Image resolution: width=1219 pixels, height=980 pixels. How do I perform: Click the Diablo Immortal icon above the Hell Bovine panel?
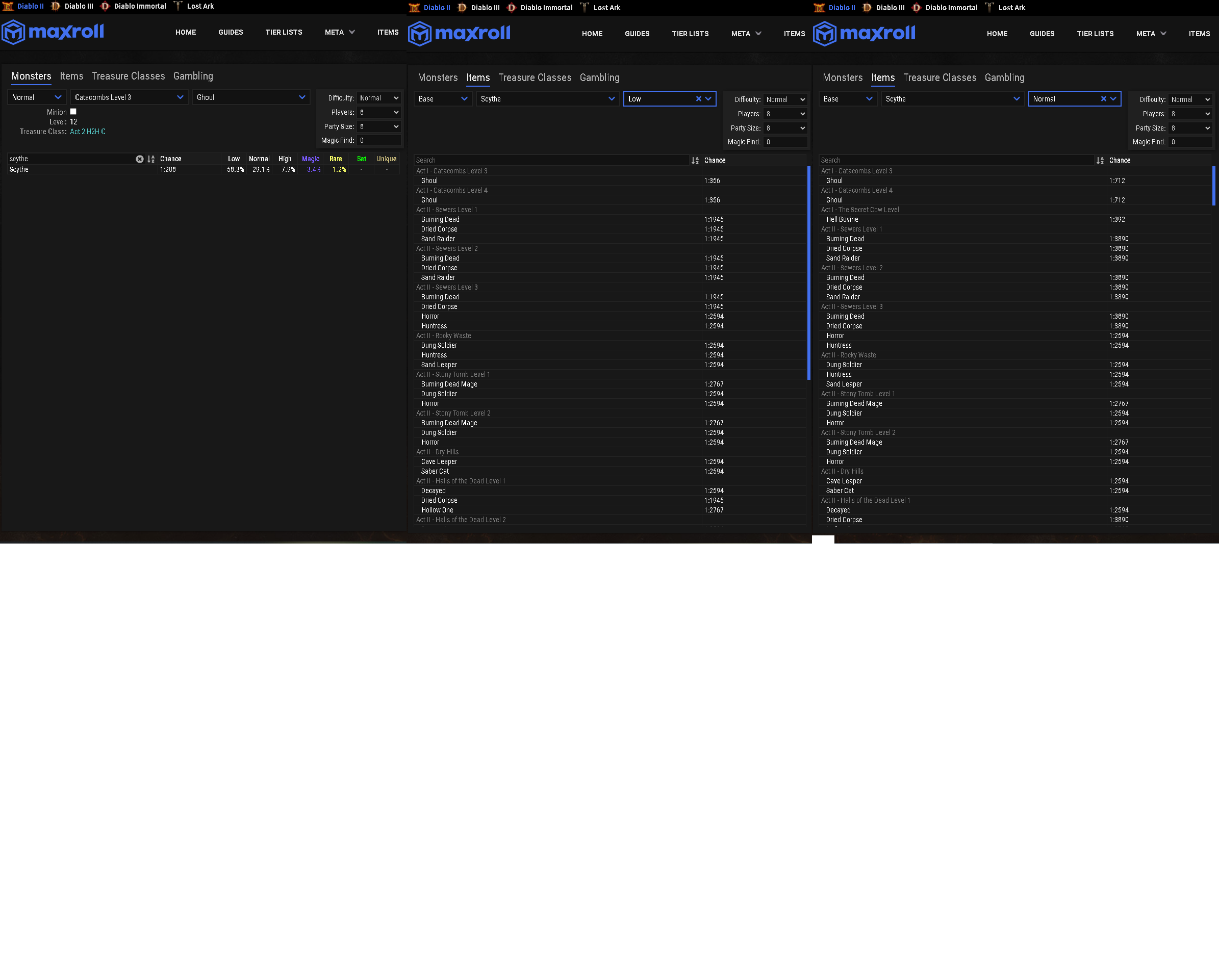(917, 7)
